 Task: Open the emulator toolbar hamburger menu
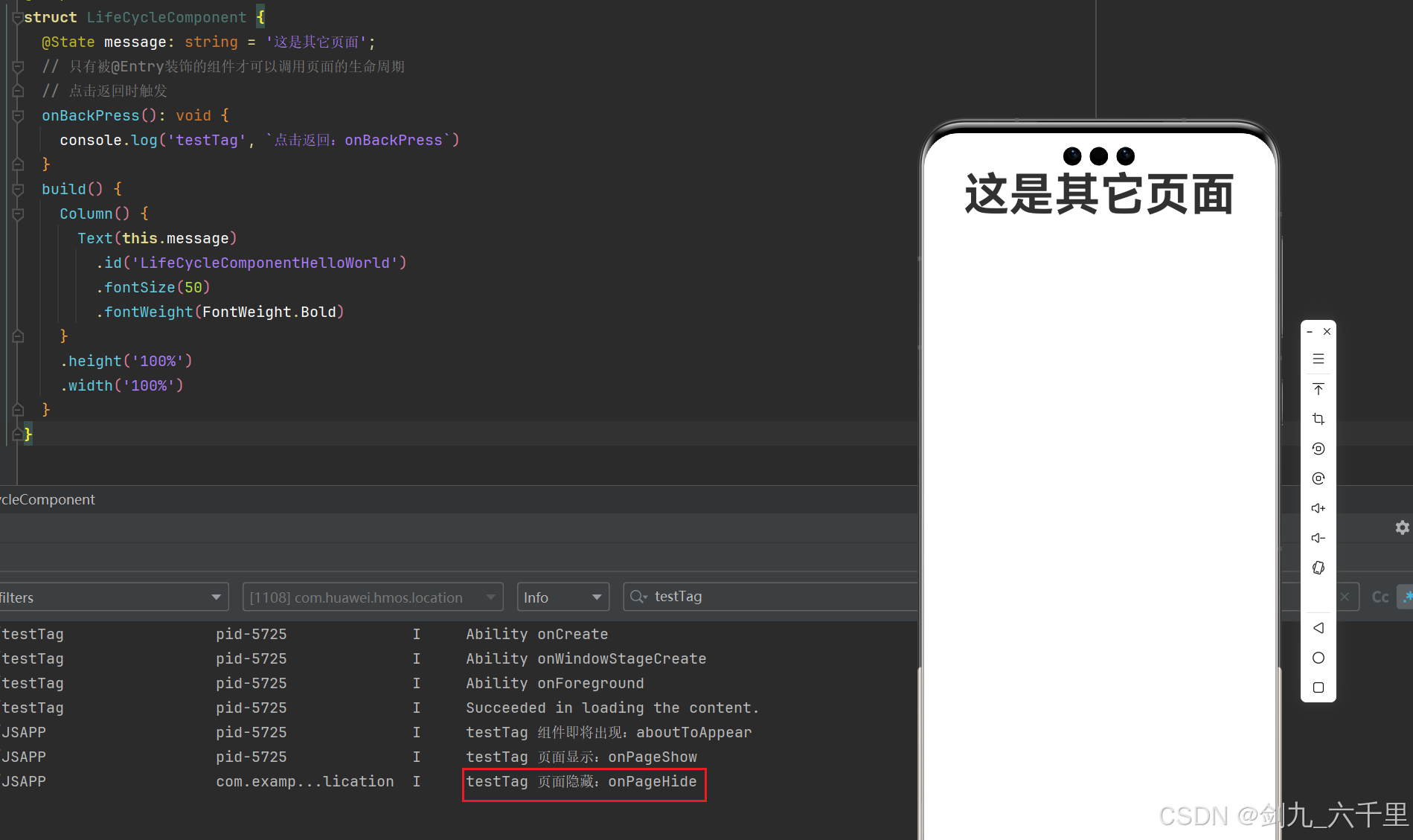1318,359
